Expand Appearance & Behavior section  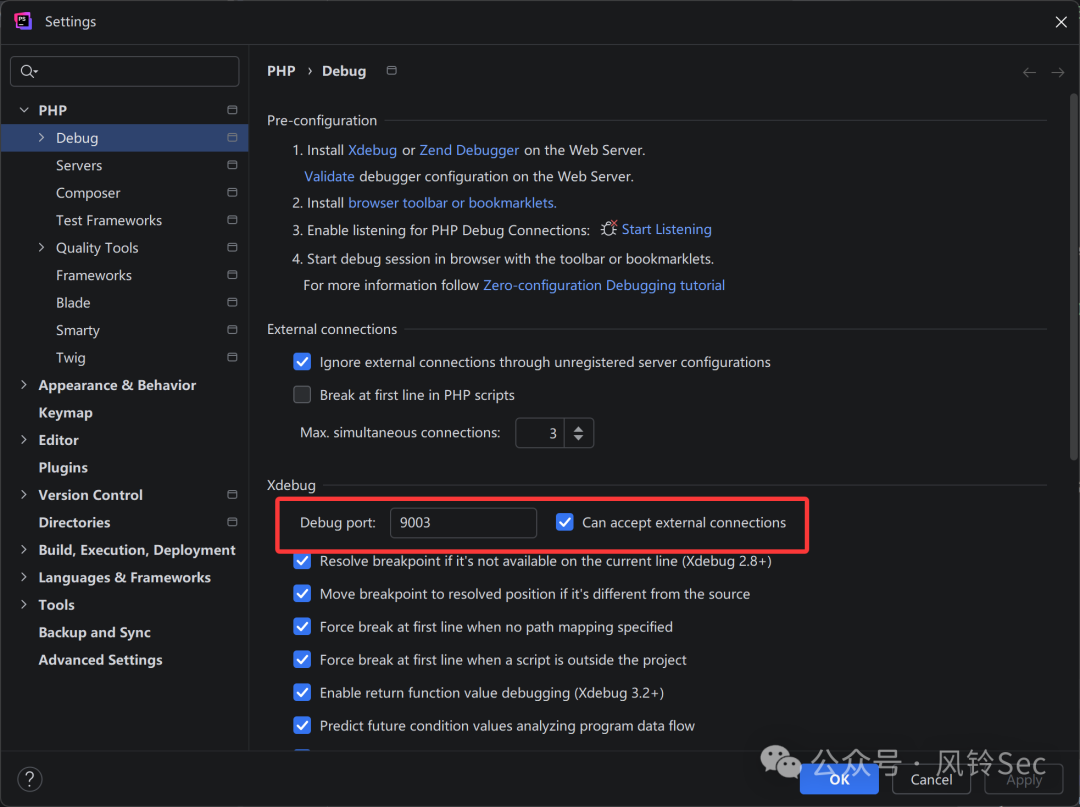[x=24, y=385]
